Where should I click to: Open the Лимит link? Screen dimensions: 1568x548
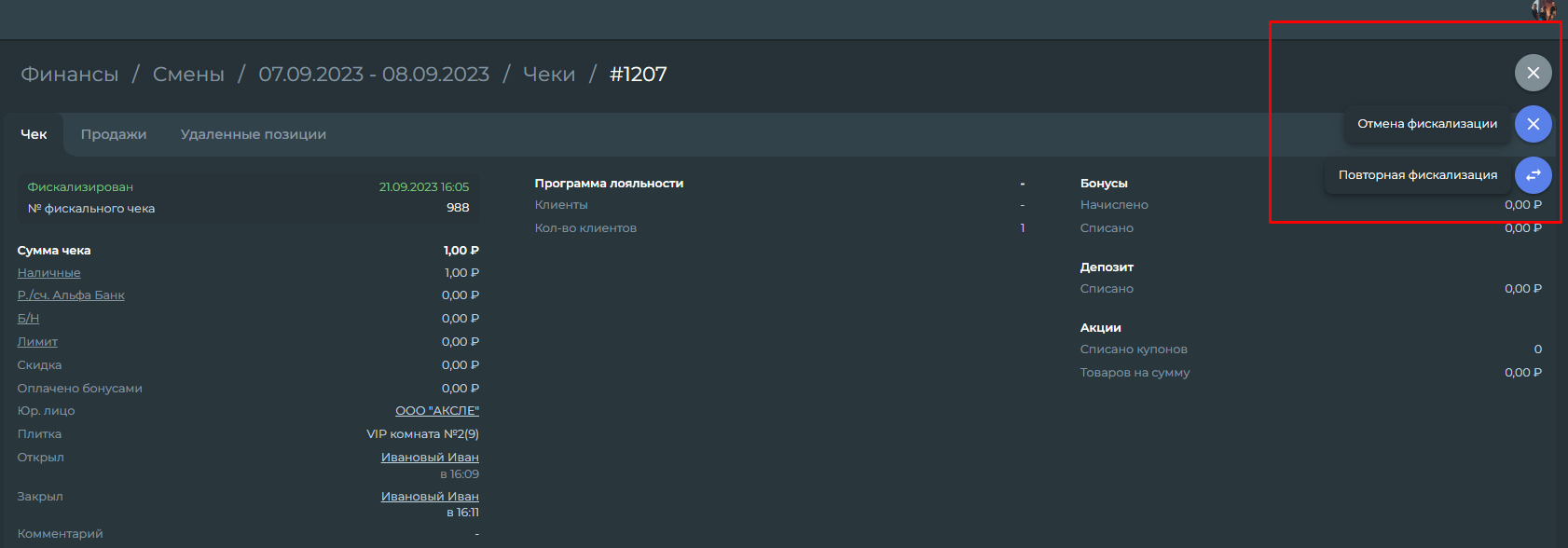[37, 342]
